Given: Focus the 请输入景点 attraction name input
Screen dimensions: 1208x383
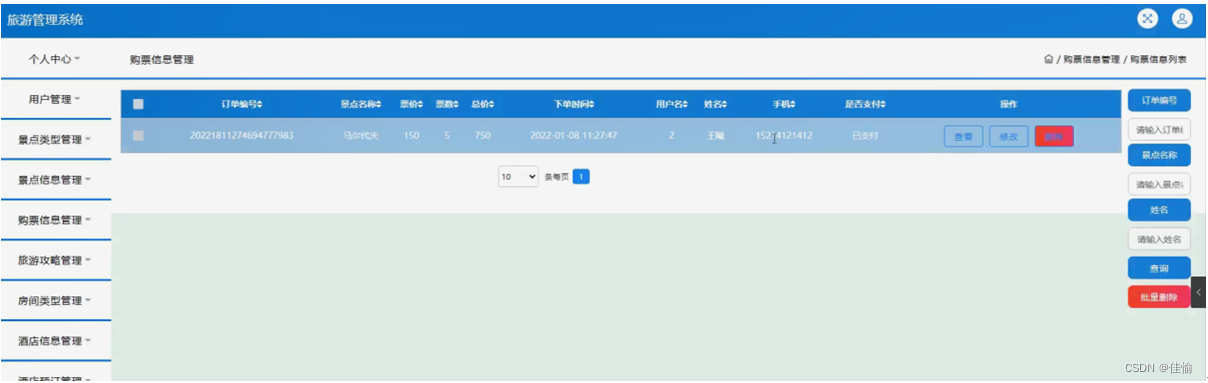Looking at the screenshot, I should click(x=1159, y=184).
